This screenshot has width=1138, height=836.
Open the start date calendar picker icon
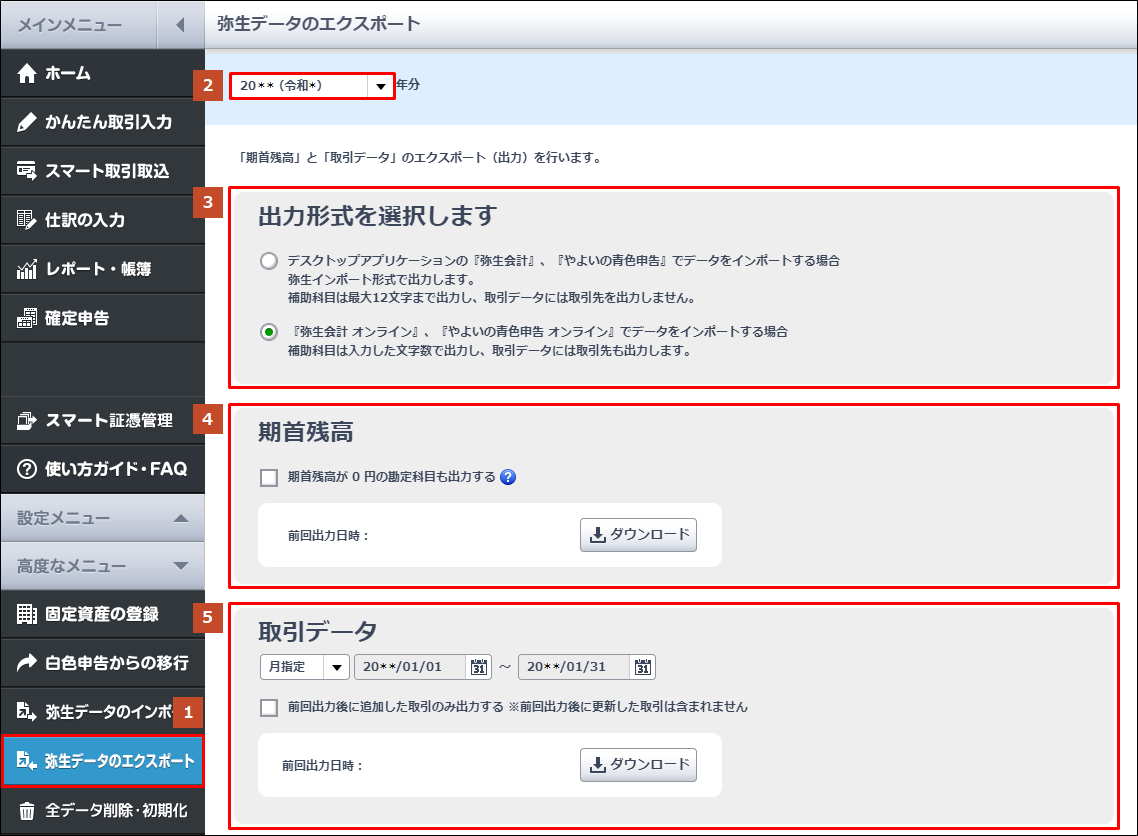[479, 667]
